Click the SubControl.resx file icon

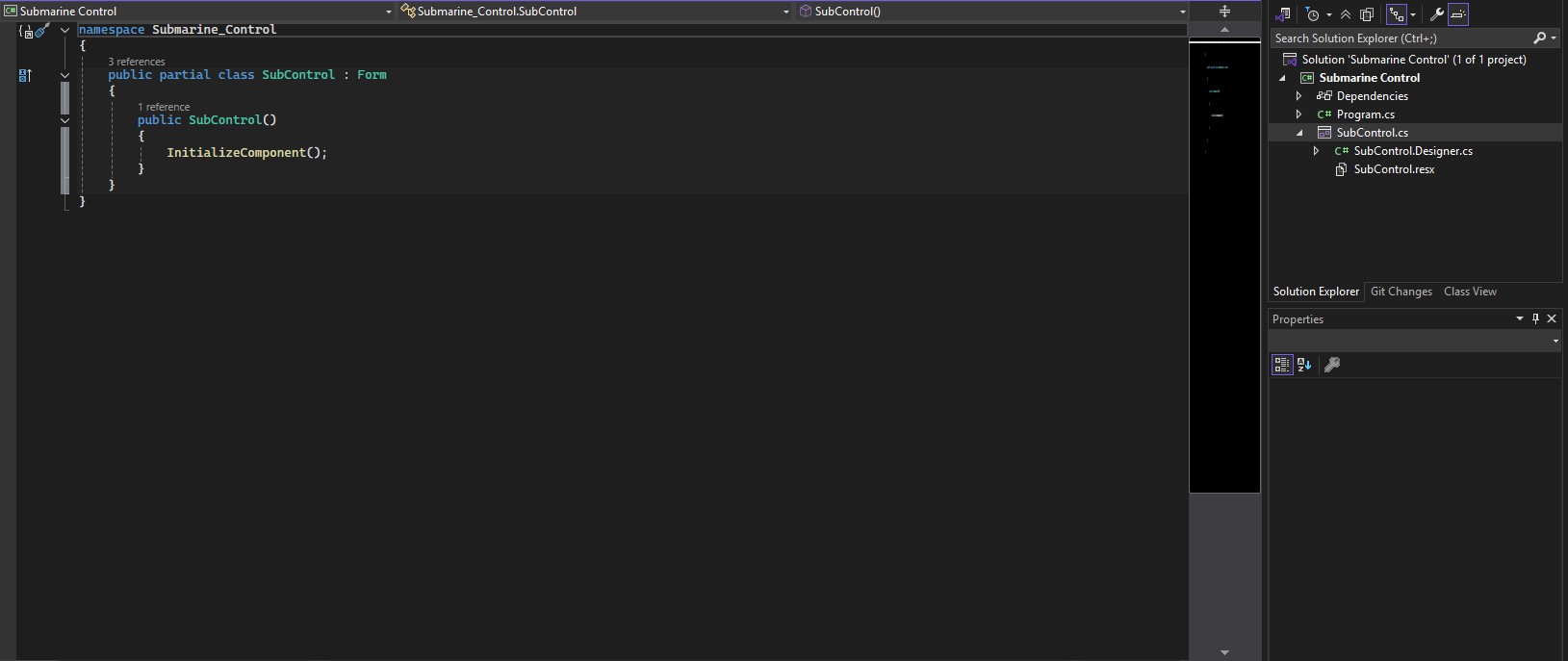(x=1341, y=169)
